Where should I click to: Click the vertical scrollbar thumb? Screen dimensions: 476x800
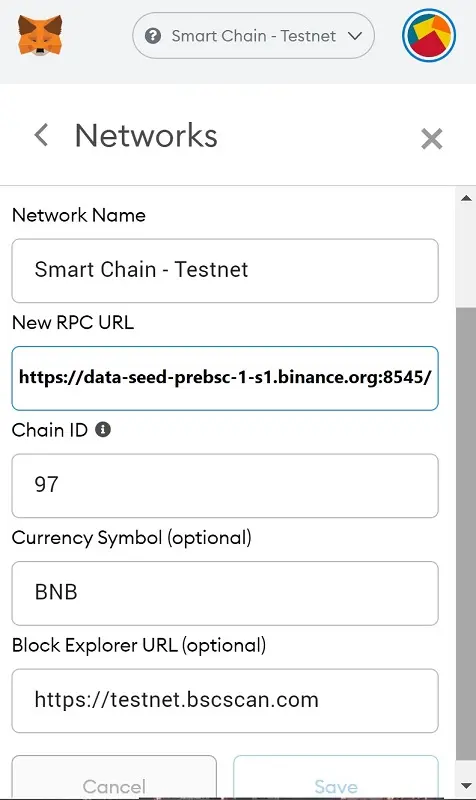pyautogui.click(x=466, y=534)
